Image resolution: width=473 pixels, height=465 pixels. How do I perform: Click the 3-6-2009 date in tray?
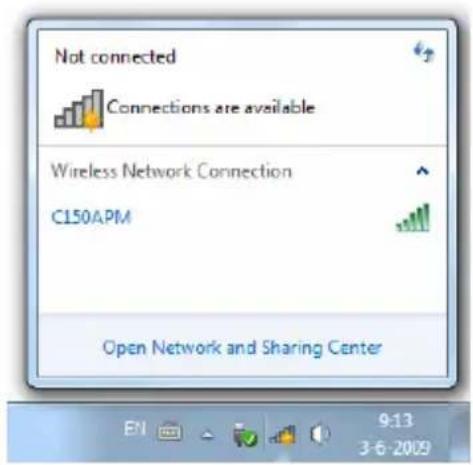pyautogui.click(x=395, y=448)
